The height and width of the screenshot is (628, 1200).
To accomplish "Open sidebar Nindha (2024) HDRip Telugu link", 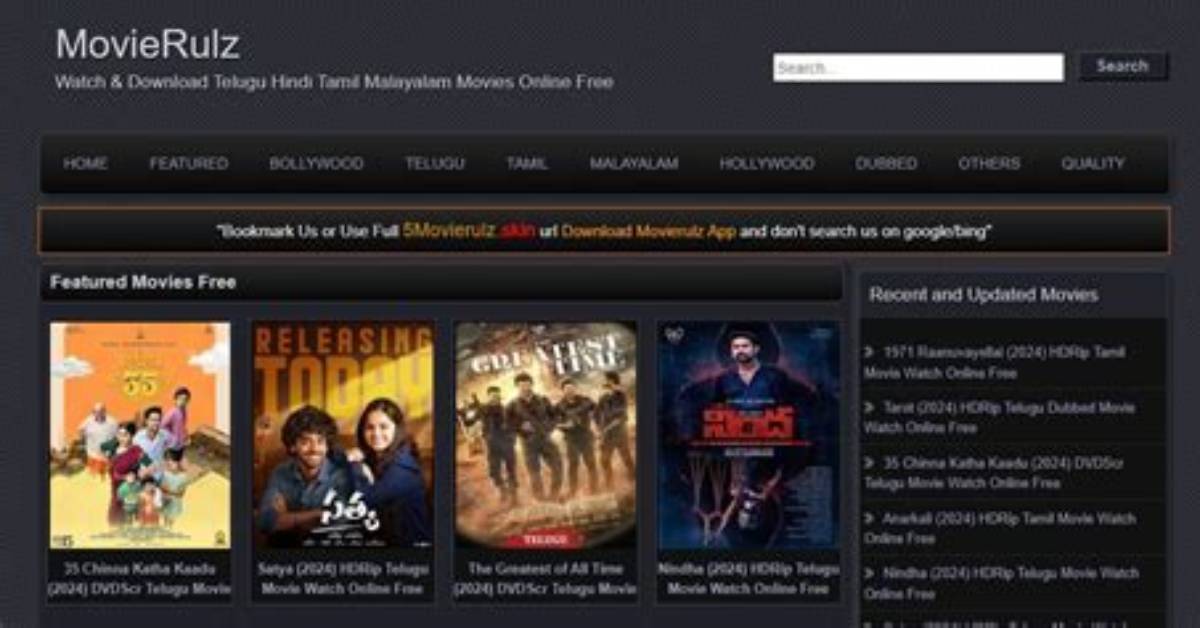I will pyautogui.click(x=1001, y=583).
